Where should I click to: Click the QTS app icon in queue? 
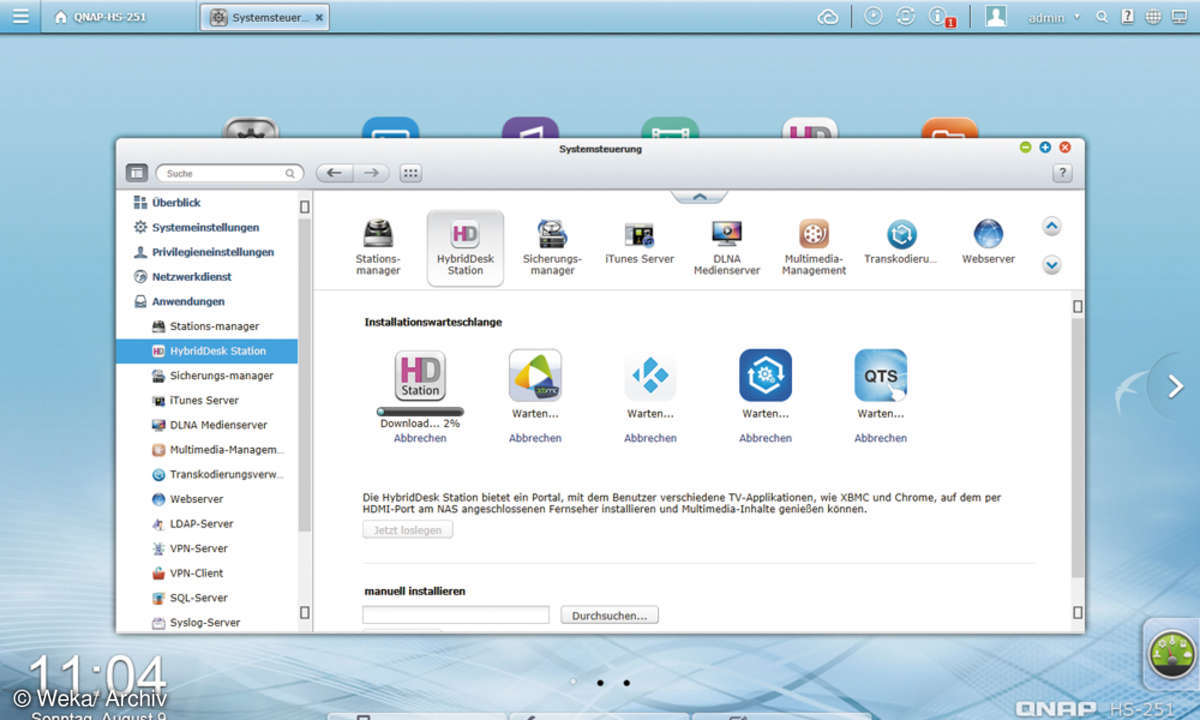pyautogui.click(x=881, y=375)
